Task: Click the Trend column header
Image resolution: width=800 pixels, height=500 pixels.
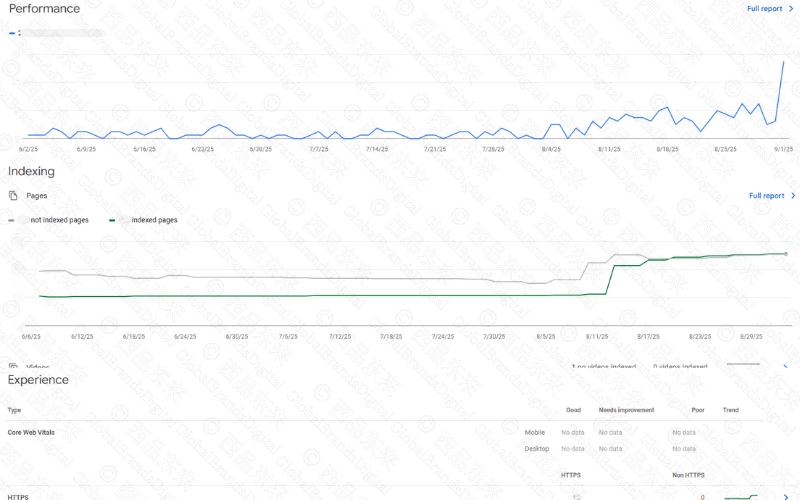Action: (731, 410)
